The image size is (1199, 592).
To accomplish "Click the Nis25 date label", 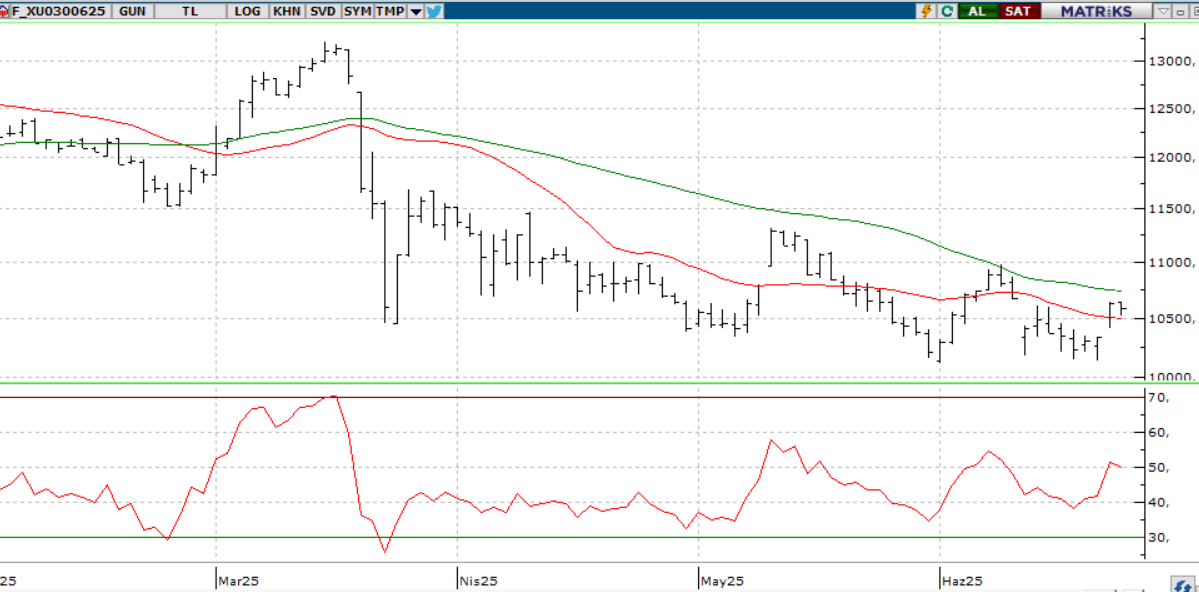I will pyautogui.click(x=479, y=581).
